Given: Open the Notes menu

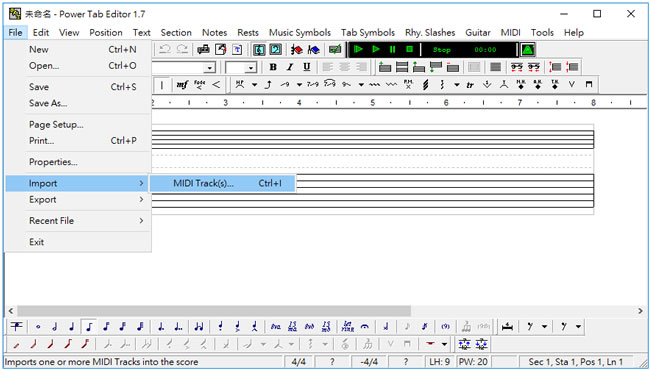Looking at the screenshot, I should click(214, 33).
